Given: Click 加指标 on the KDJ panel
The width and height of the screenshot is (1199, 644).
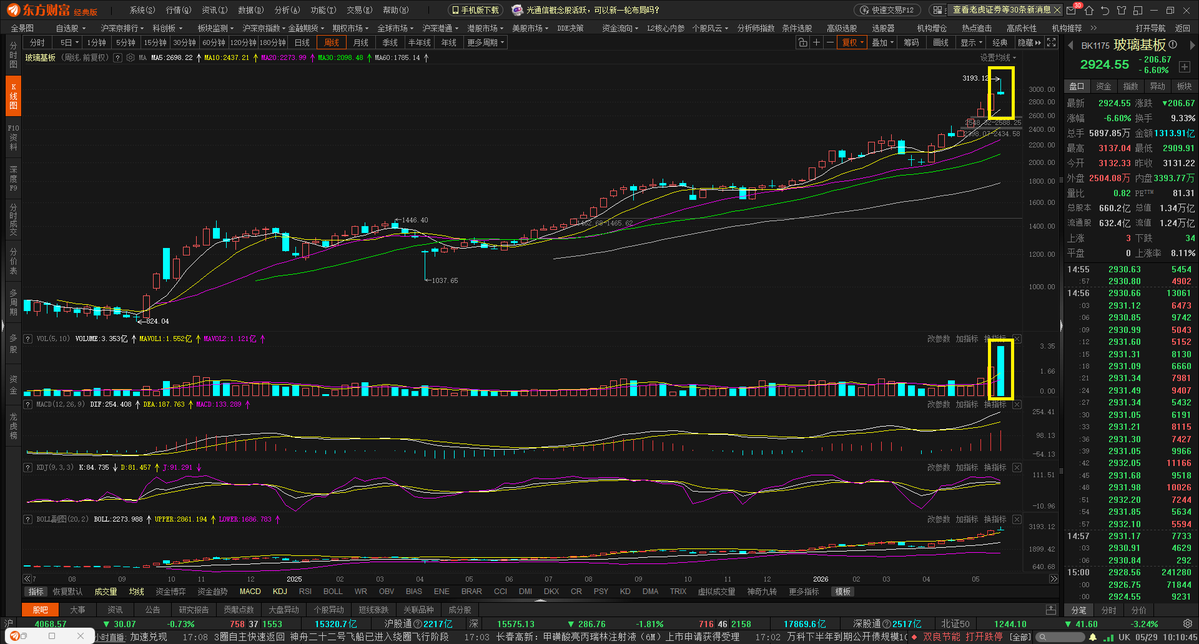Looking at the screenshot, I should (967, 467).
